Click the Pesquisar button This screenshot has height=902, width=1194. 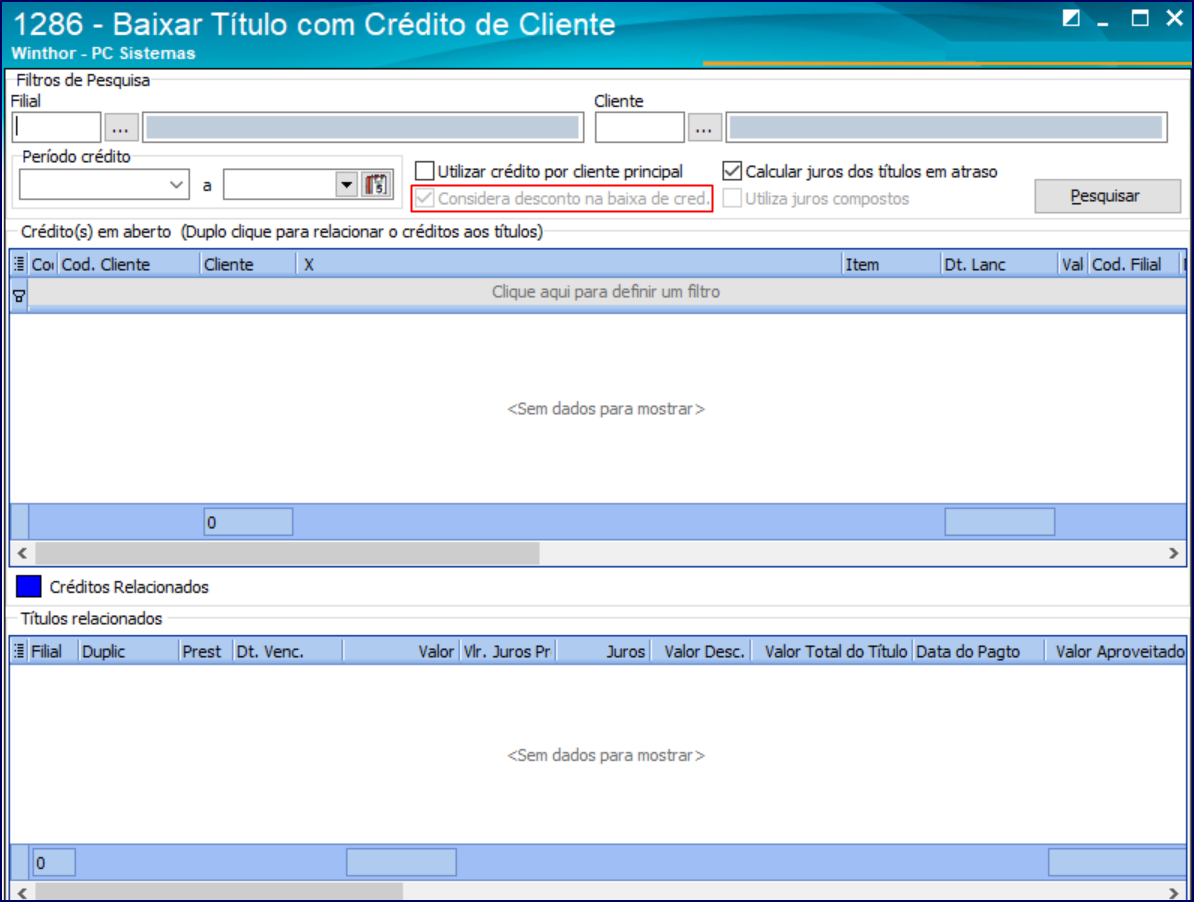click(1107, 196)
